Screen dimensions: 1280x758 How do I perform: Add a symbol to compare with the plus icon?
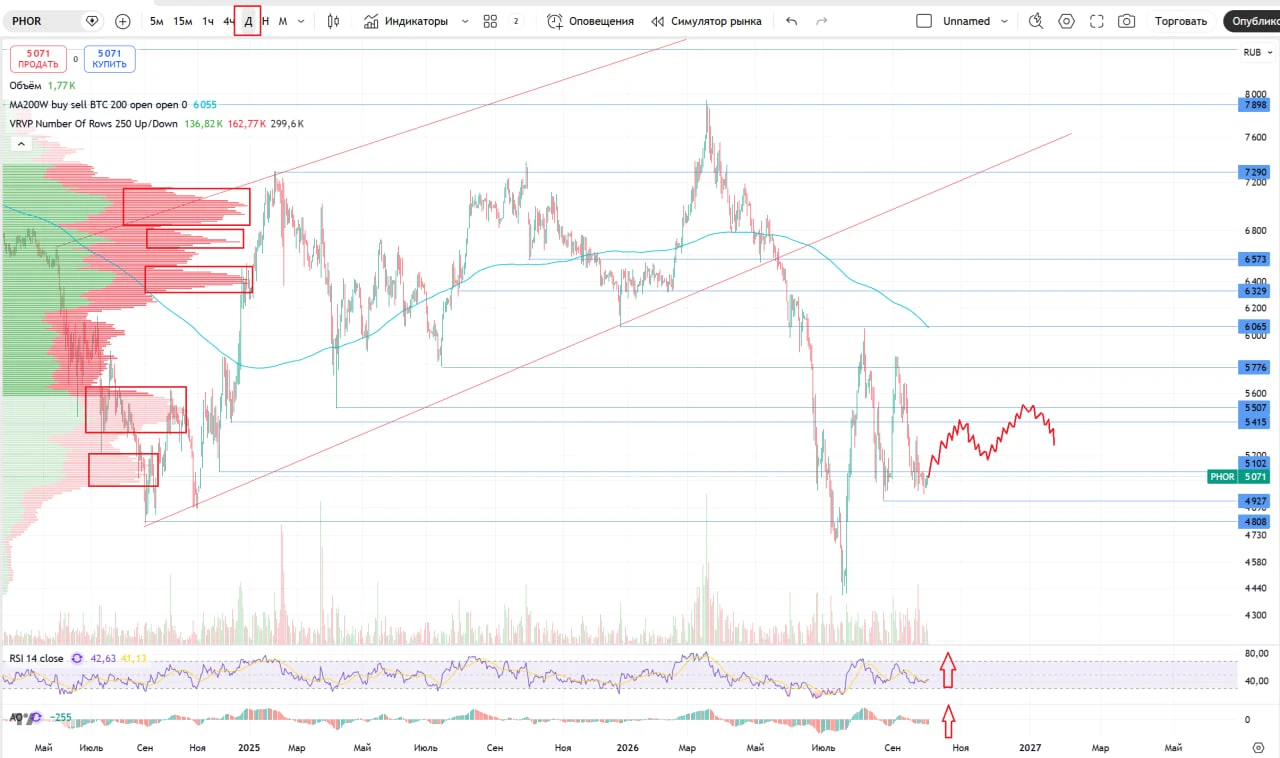coord(123,21)
